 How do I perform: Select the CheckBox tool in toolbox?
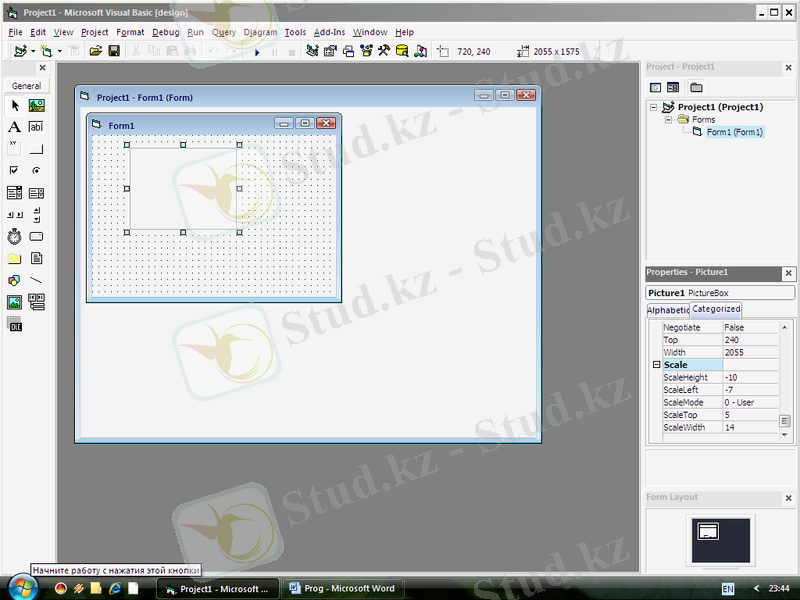[x=15, y=170]
